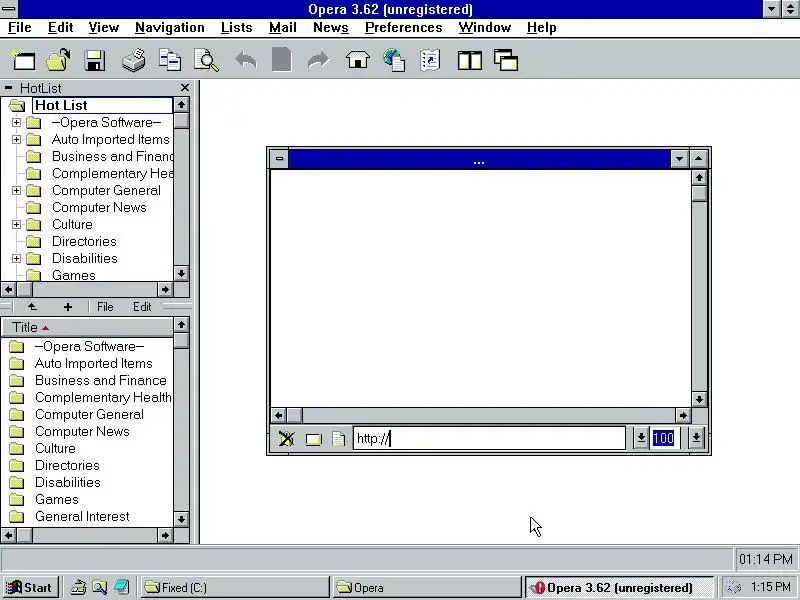Click File in the HotList panel toolbar
Viewport: 800px width, 600px height.
tap(105, 307)
